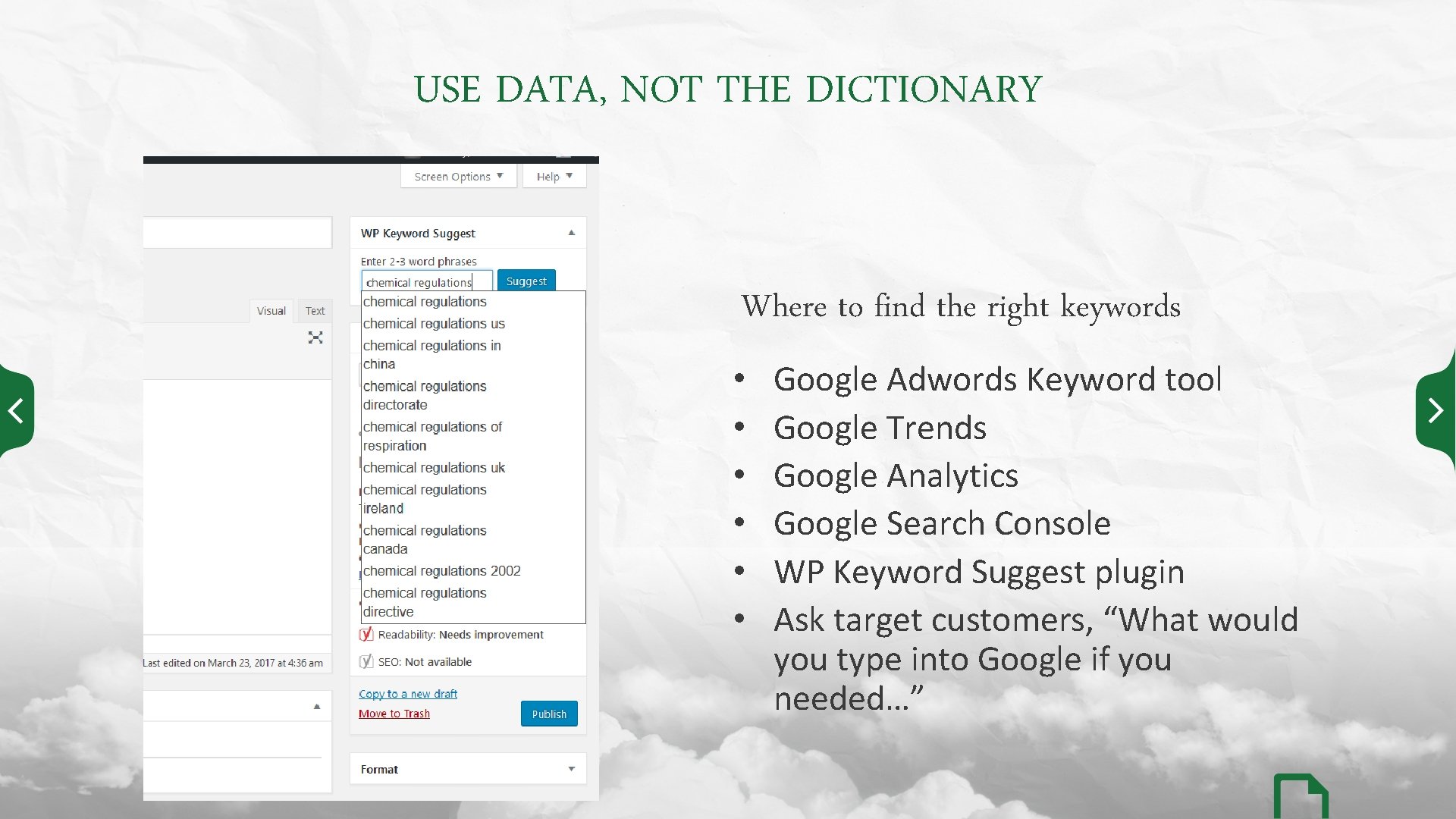Click the fullscreen/distraction-free editor icon
Viewport: 1456px width, 819px height.
tap(314, 337)
